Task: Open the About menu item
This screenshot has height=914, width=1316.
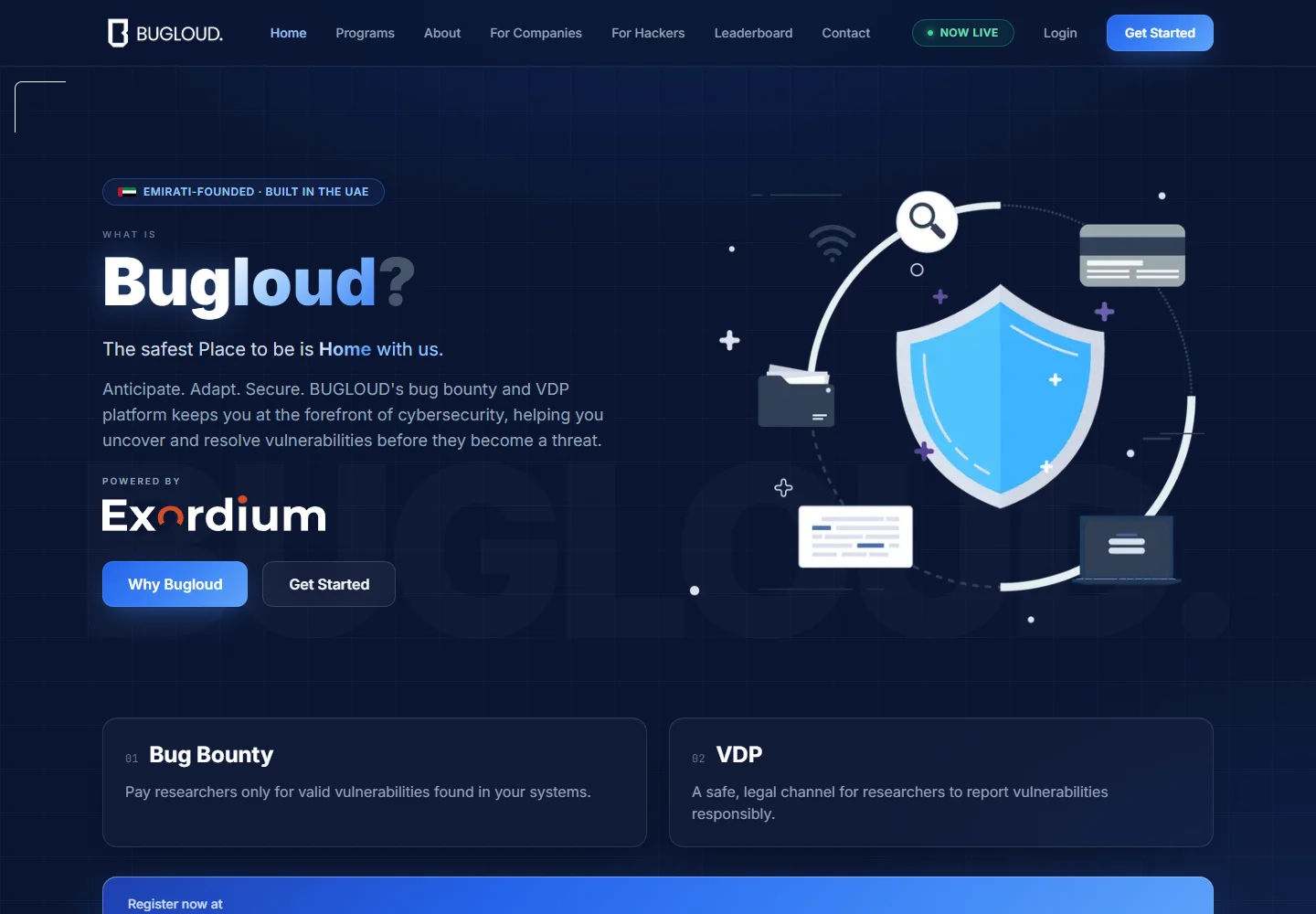Action: (442, 33)
